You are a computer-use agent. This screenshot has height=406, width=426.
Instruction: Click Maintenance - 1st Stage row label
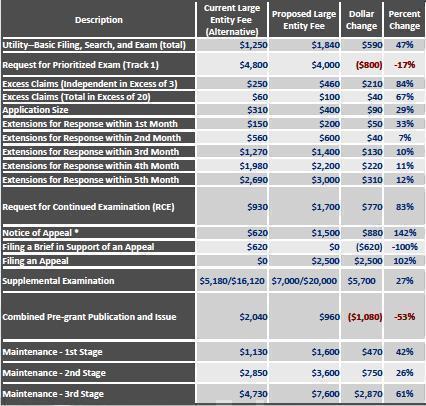[x=52, y=352]
